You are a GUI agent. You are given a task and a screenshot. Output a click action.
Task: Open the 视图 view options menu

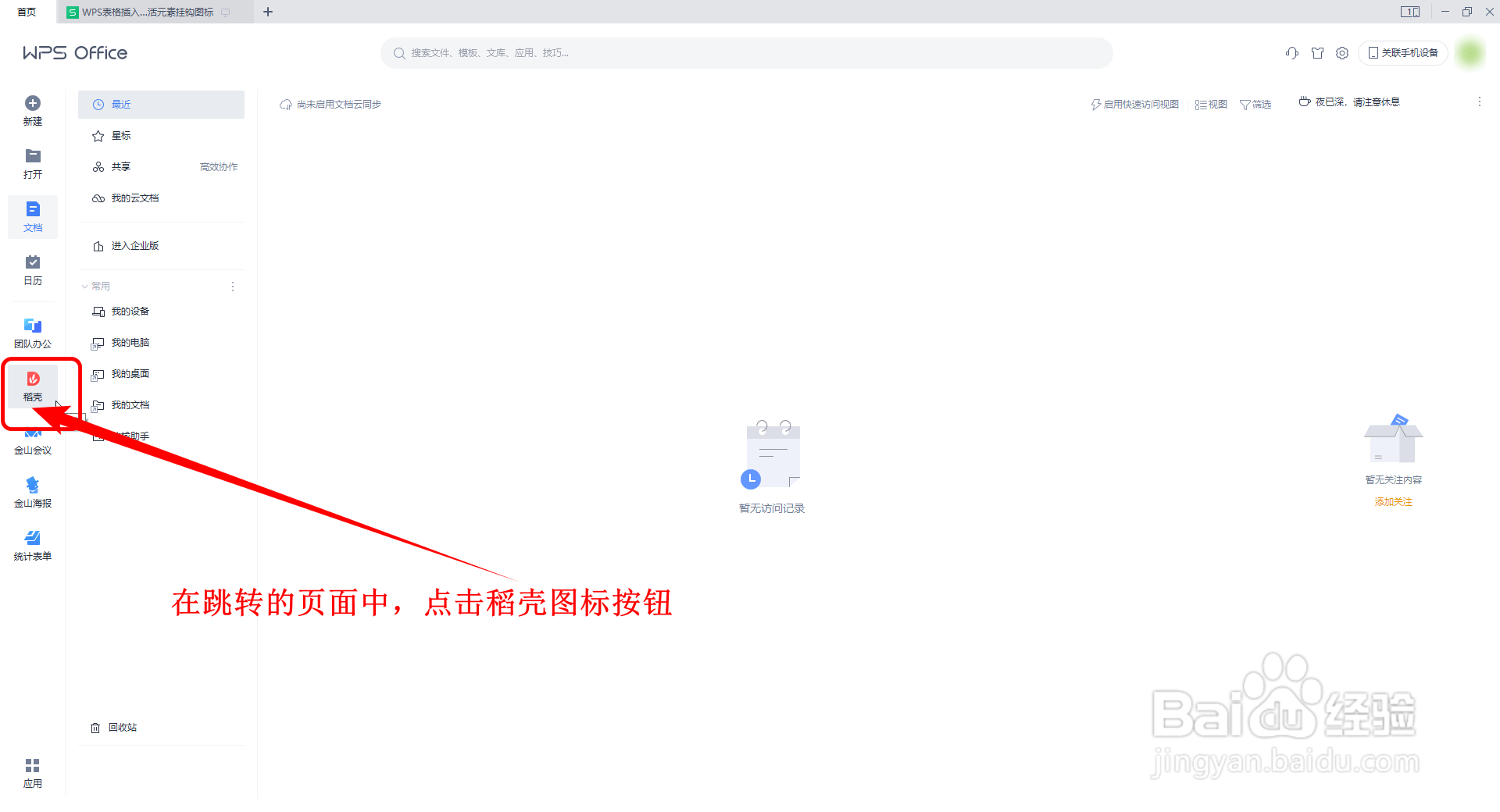coord(1211,104)
